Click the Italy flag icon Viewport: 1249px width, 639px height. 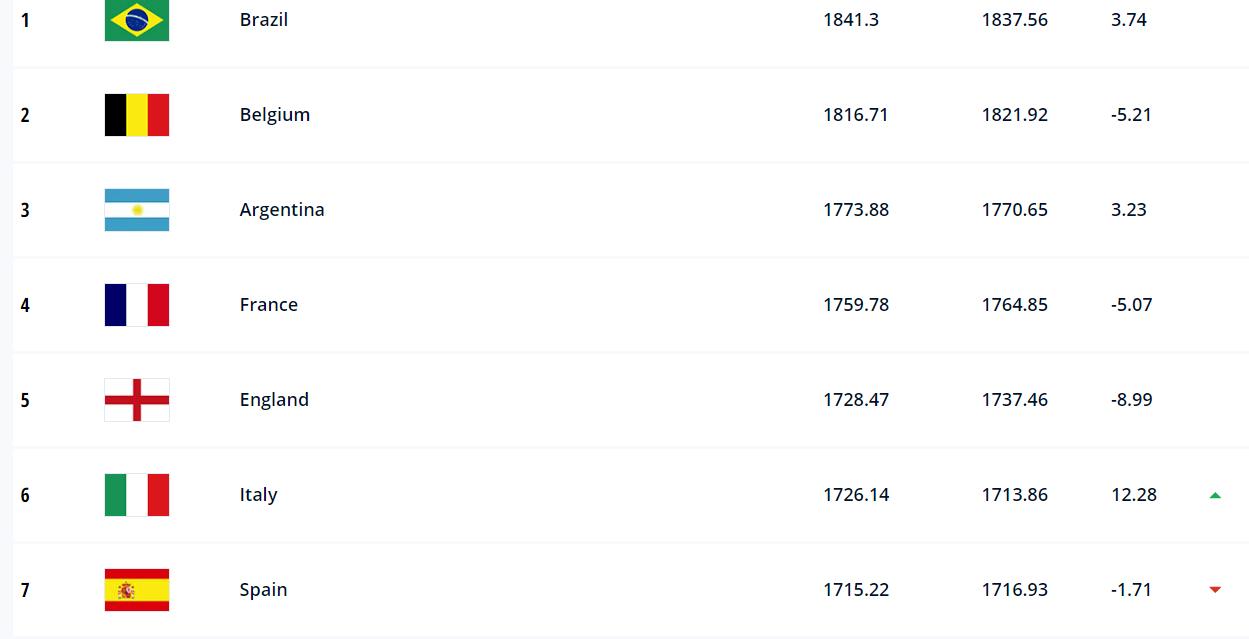point(137,495)
